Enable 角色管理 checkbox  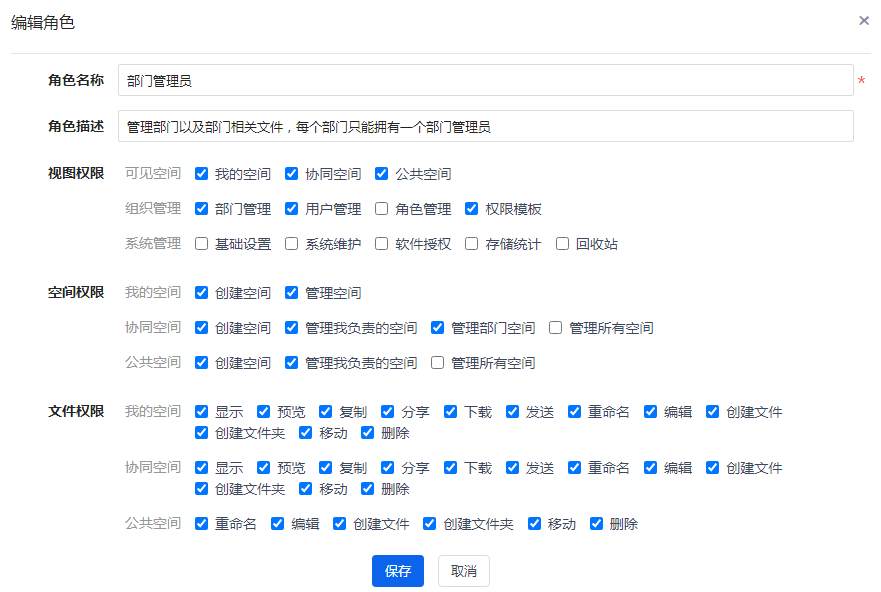tap(382, 208)
